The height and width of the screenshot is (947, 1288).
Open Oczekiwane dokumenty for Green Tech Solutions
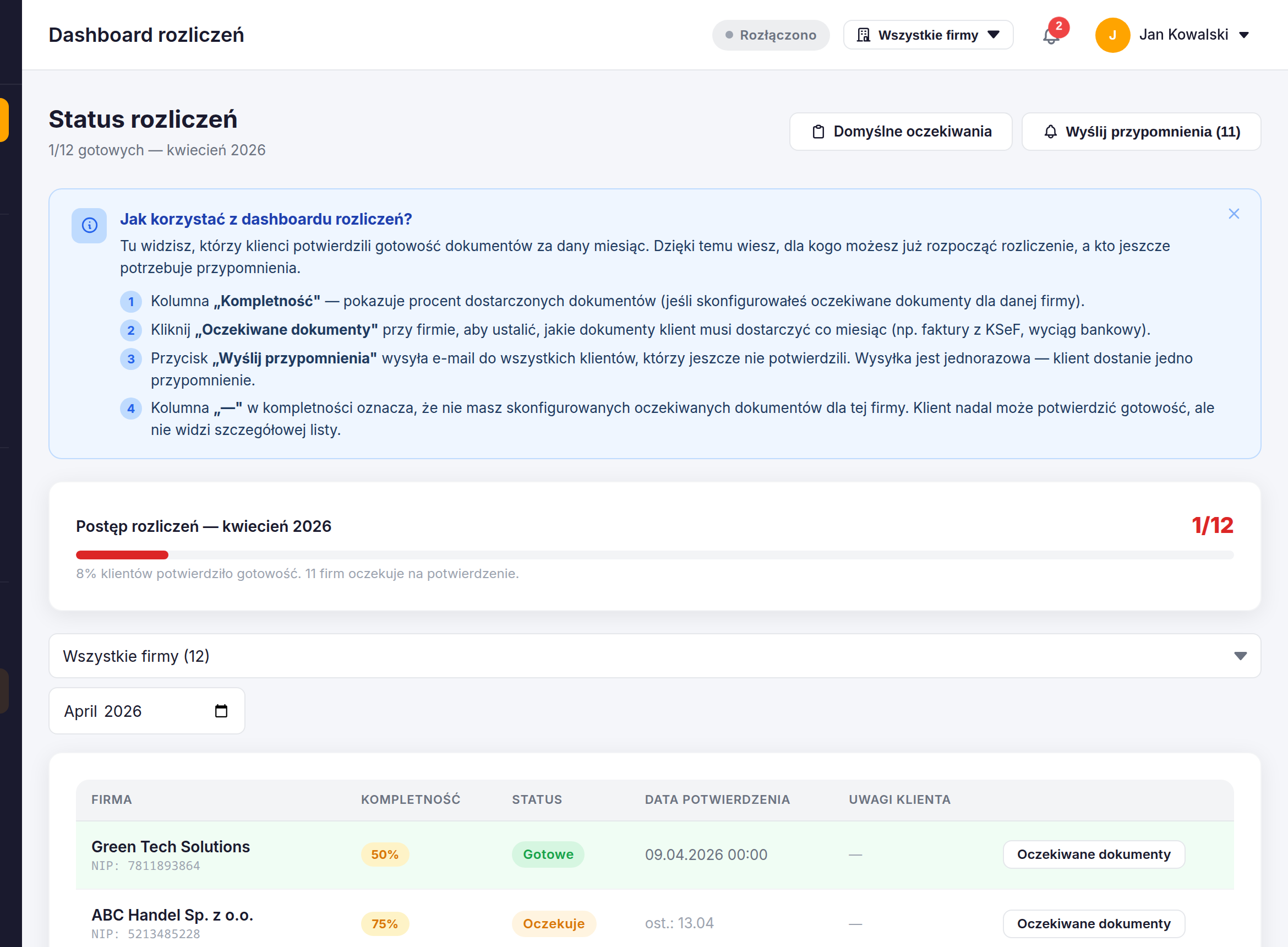point(1093,854)
